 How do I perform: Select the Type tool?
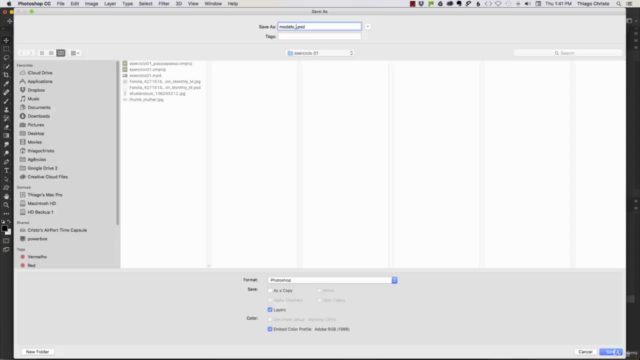[x=6, y=171]
